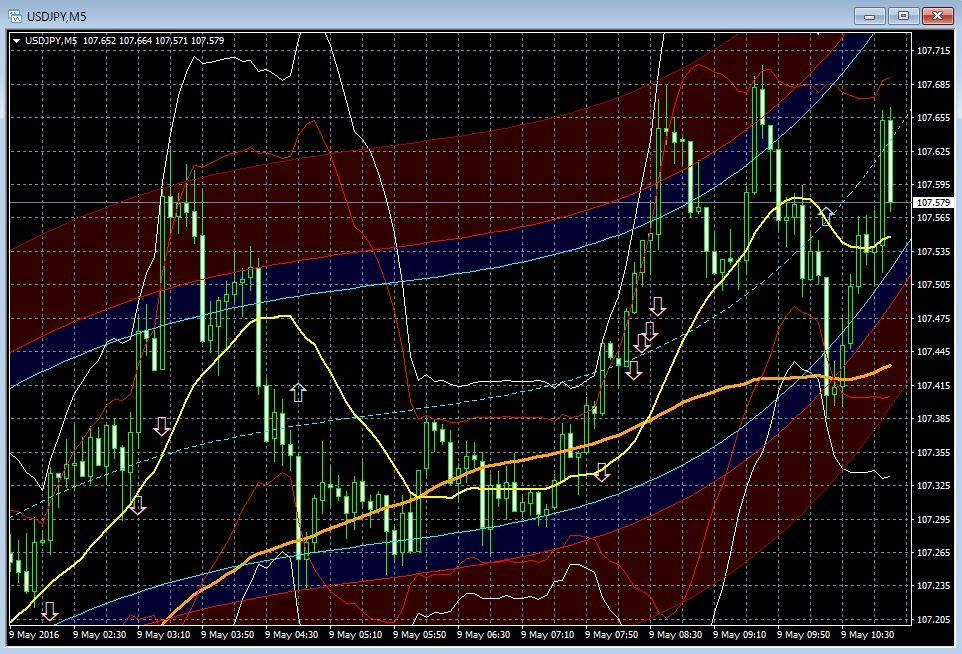Click the down arrow above the 9 May 2016 label
This screenshot has width=962, height=654.
coord(49,610)
